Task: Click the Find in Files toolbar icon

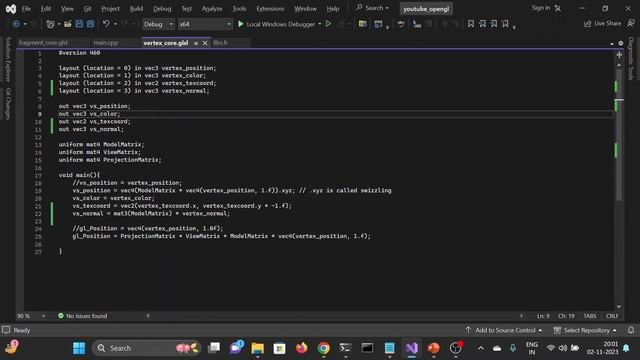Action: (x=362, y=24)
